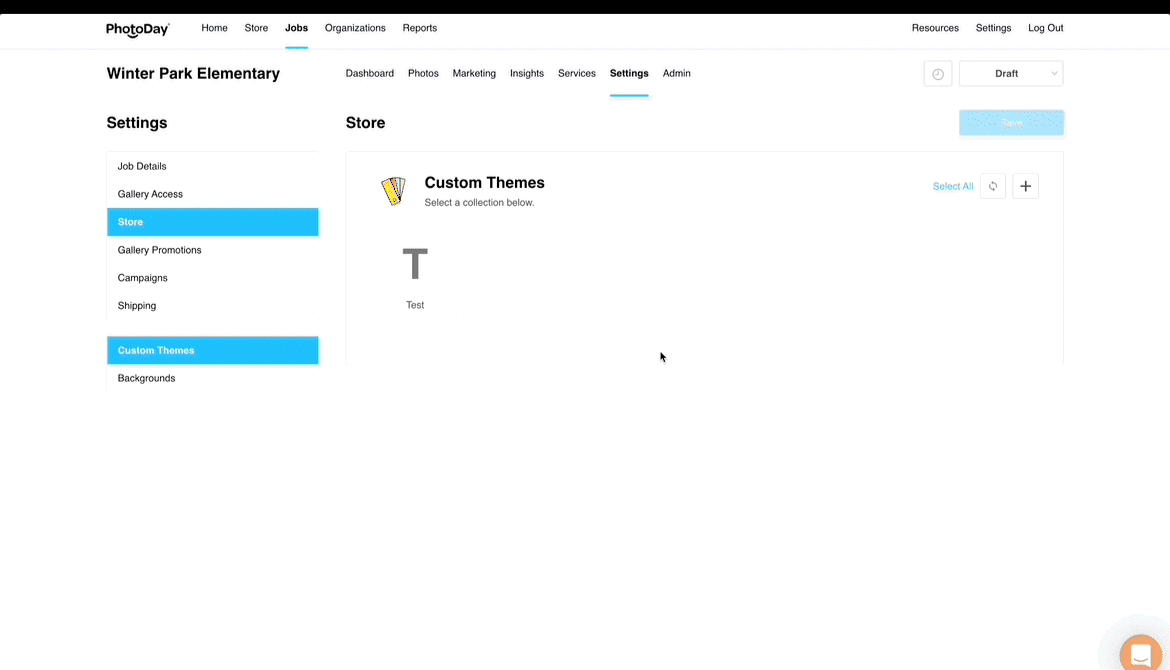Select the job Settings tab
The width and height of the screenshot is (1170, 670).
pos(629,74)
